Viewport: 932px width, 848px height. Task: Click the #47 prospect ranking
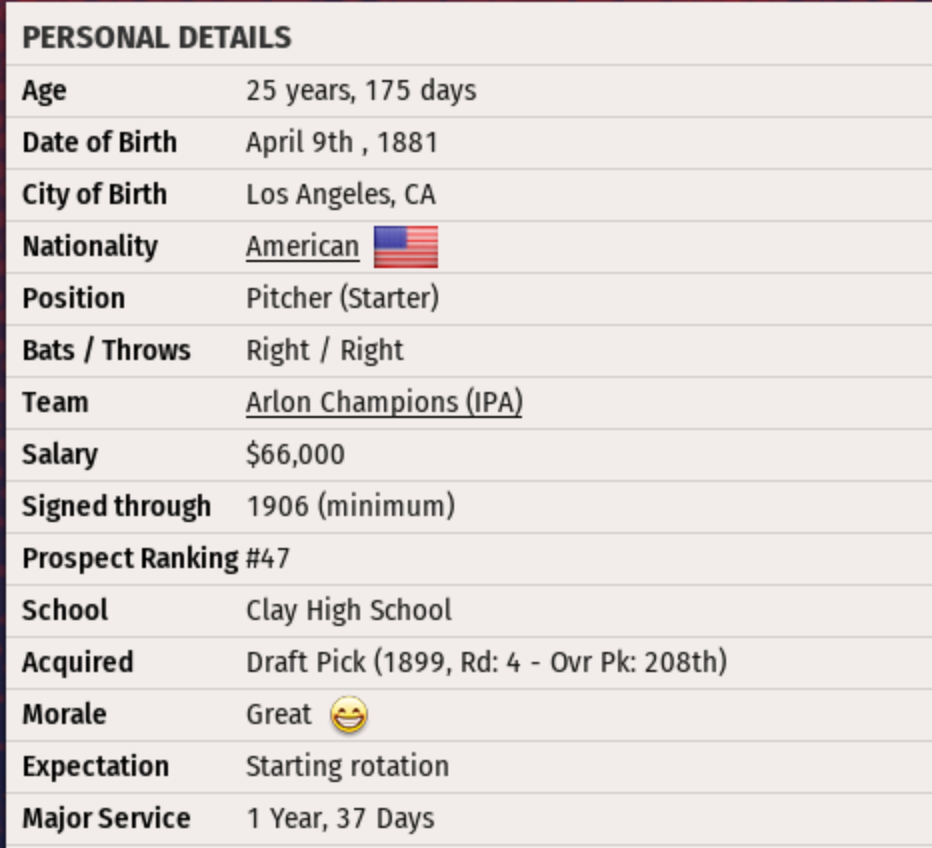point(268,558)
